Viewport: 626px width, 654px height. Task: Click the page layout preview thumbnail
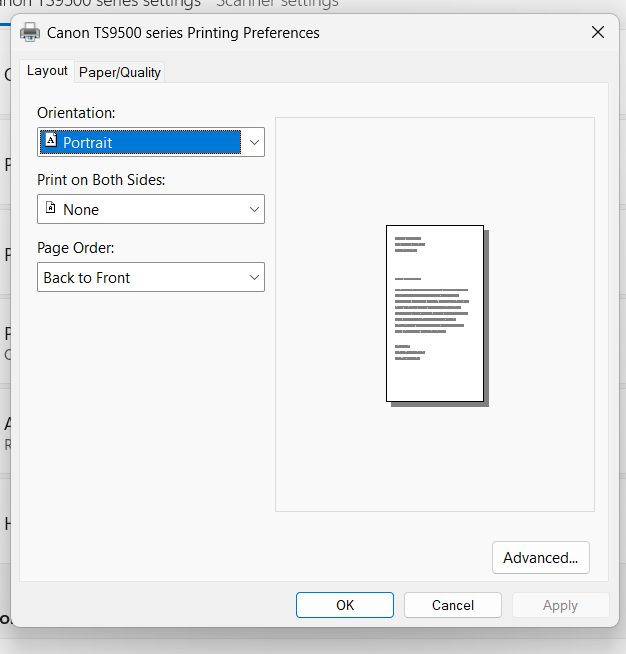click(x=437, y=316)
